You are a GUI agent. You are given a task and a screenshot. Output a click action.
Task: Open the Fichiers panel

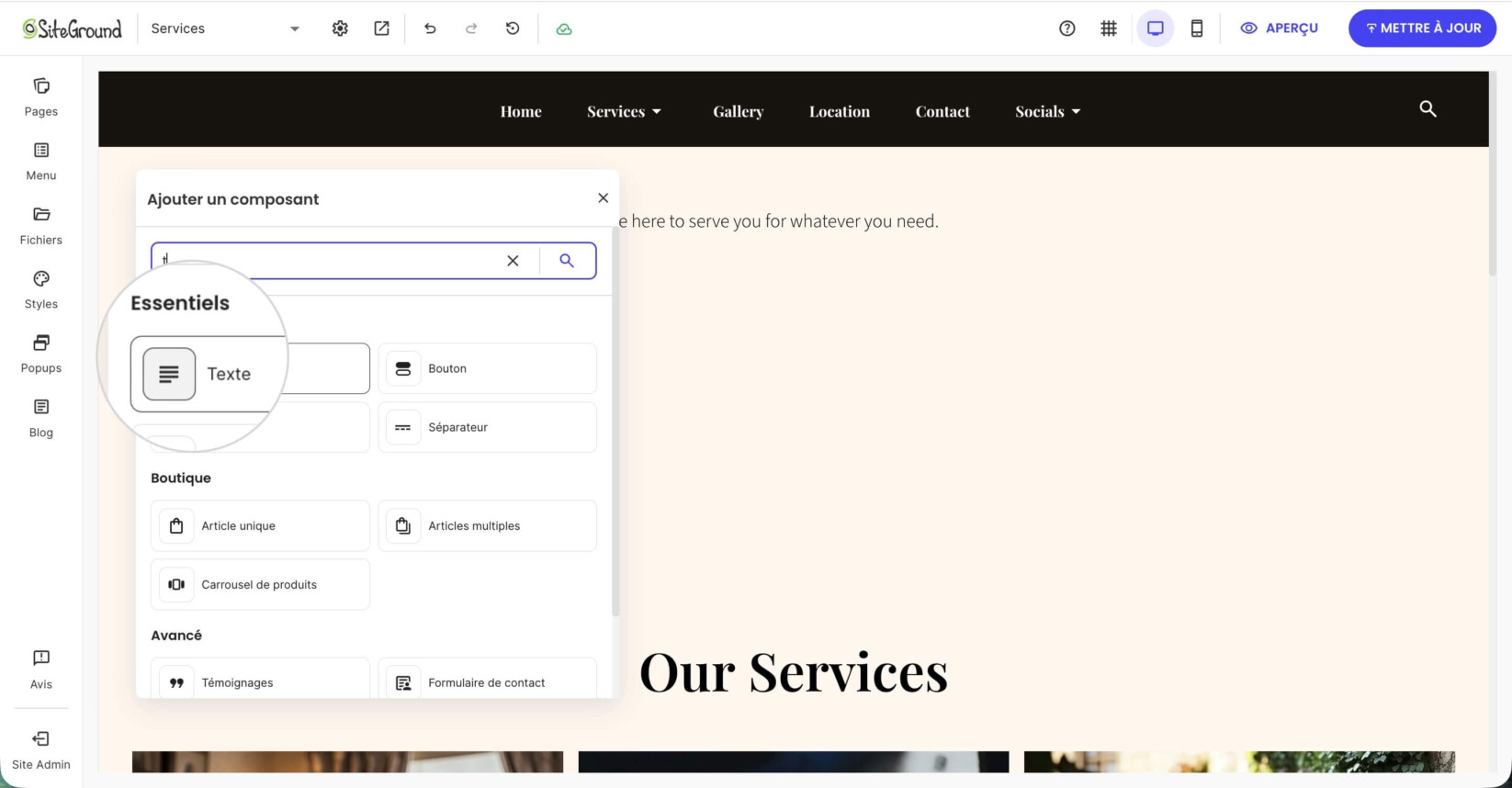[x=41, y=226]
